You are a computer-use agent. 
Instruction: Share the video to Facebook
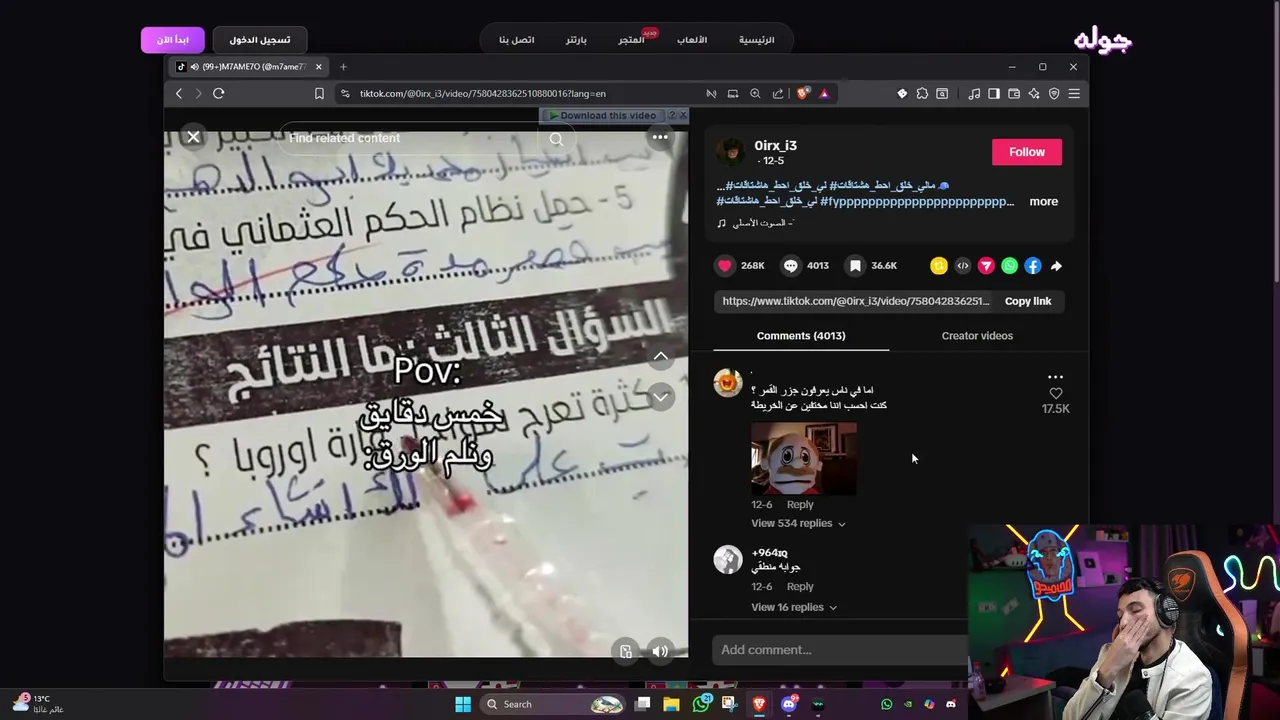tap(1033, 265)
